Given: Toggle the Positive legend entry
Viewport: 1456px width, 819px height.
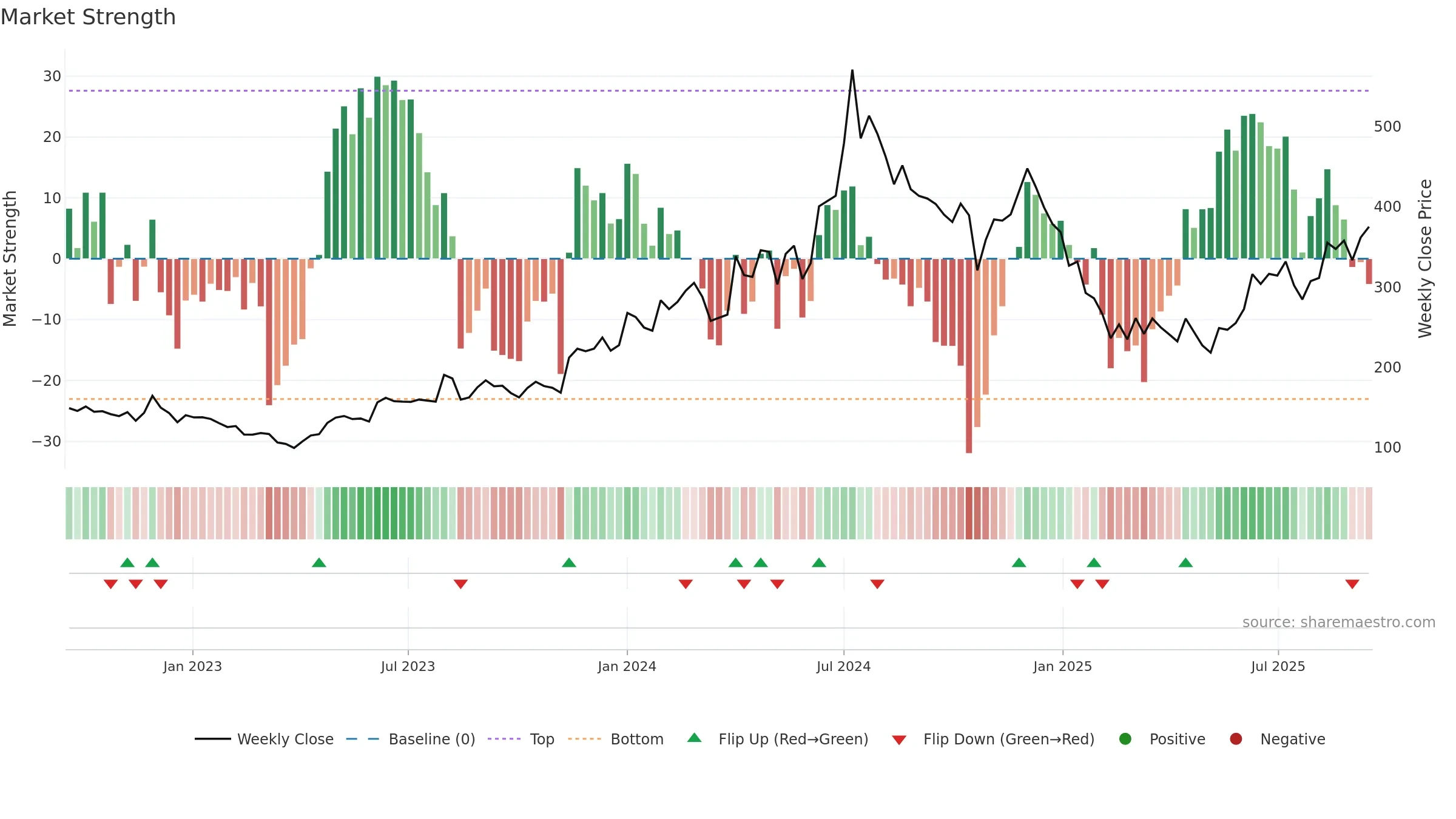Looking at the screenshot, I should 1162,739.
